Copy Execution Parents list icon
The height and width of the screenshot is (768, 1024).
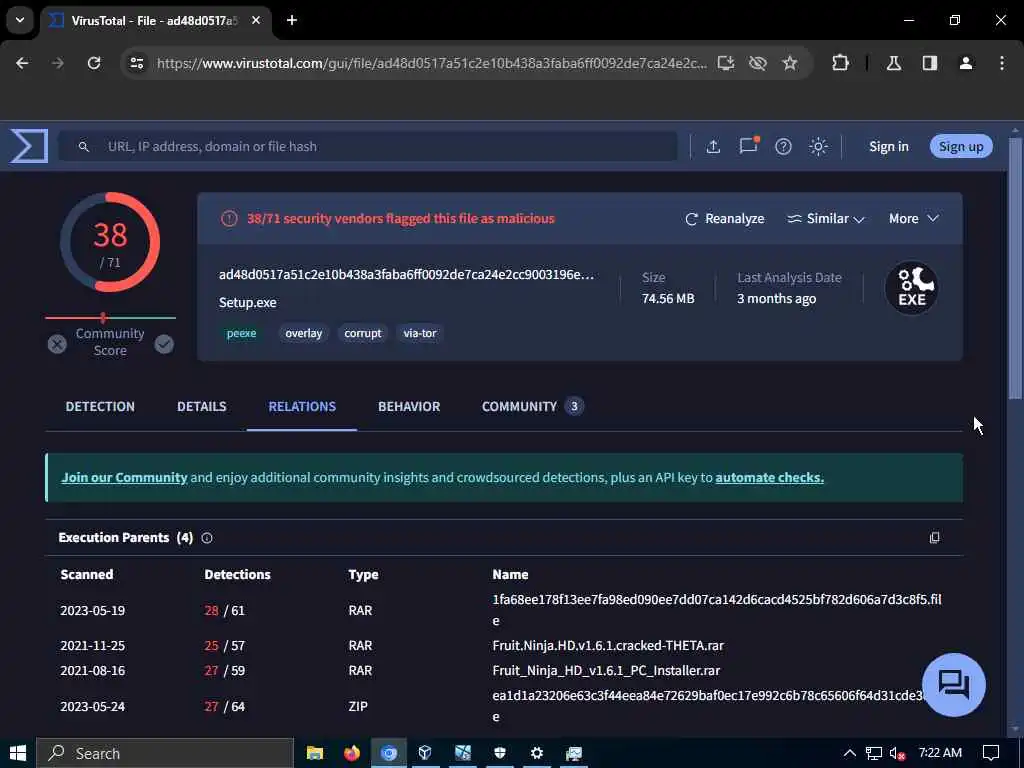(x=935, y=537)
